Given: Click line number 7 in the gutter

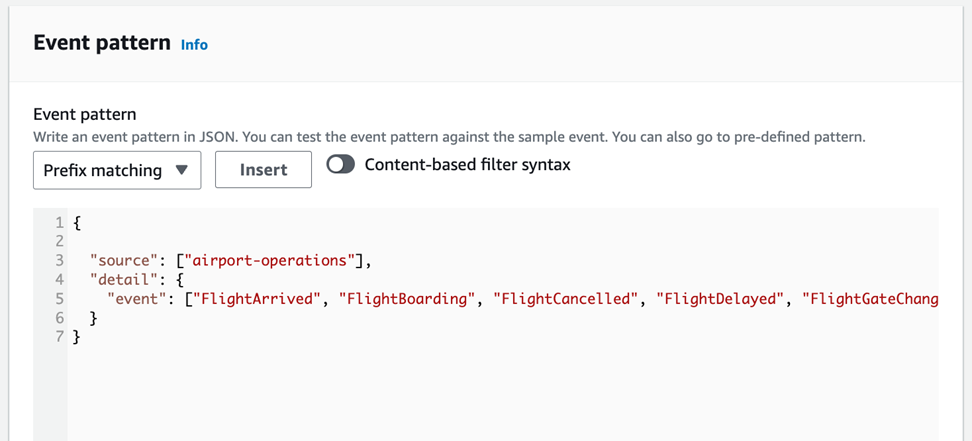Looking at the screenshot, I should coord(60,337).
